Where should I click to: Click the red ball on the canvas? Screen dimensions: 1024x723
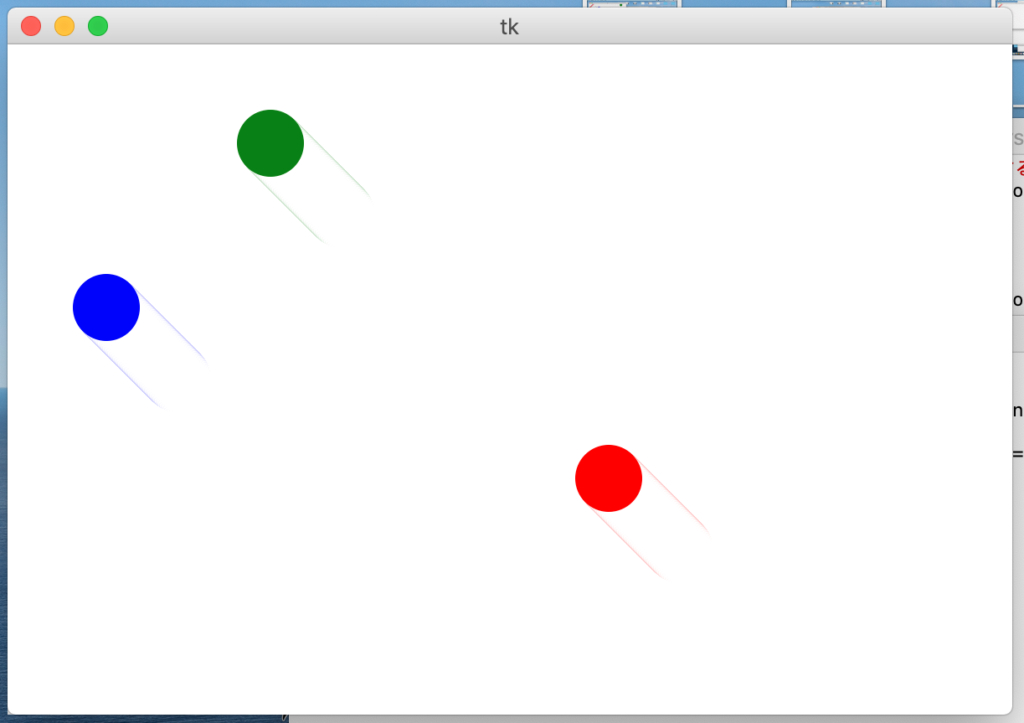tap(609, 478)
